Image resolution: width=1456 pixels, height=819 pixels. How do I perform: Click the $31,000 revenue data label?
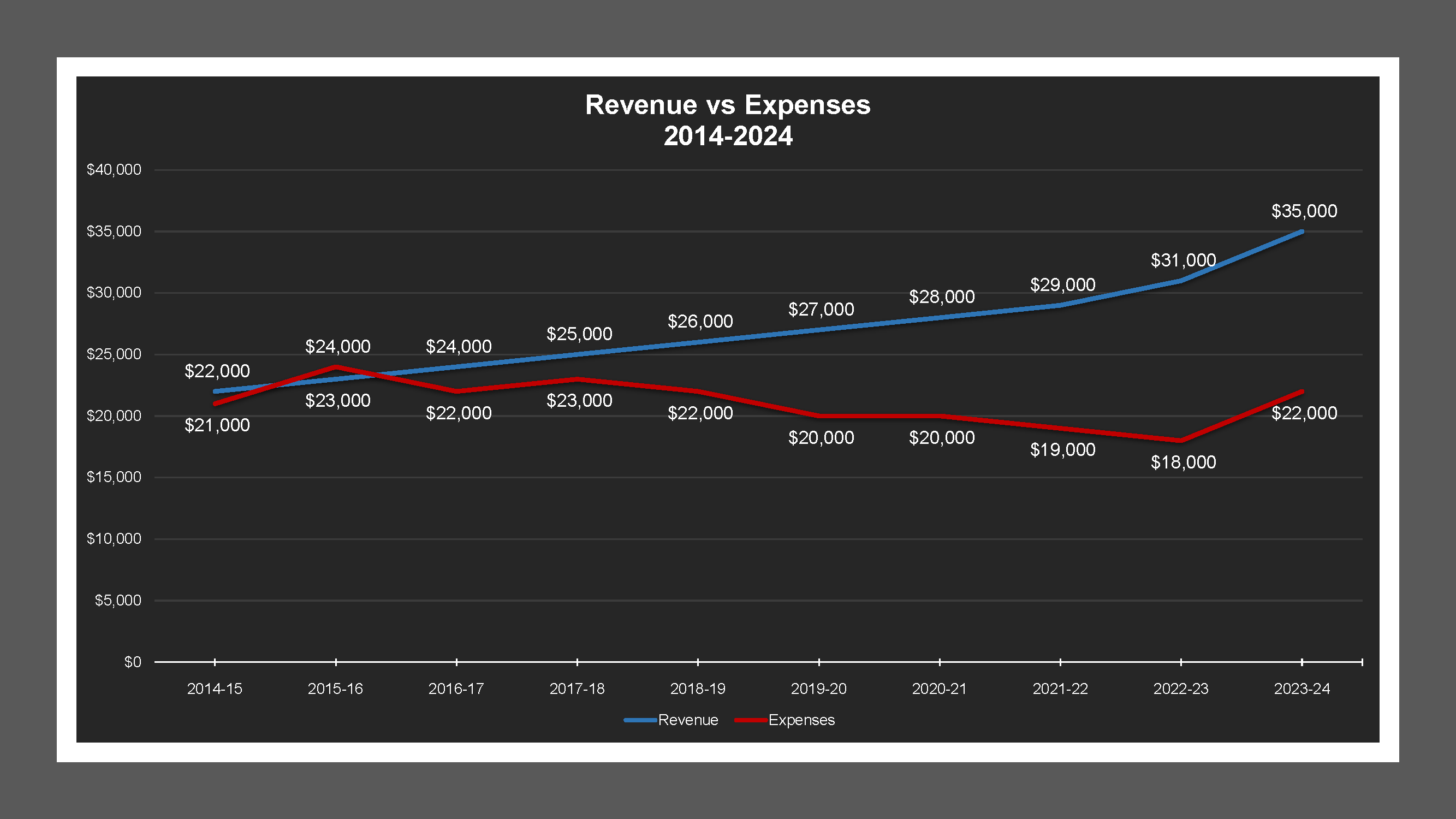point(1183,260)
